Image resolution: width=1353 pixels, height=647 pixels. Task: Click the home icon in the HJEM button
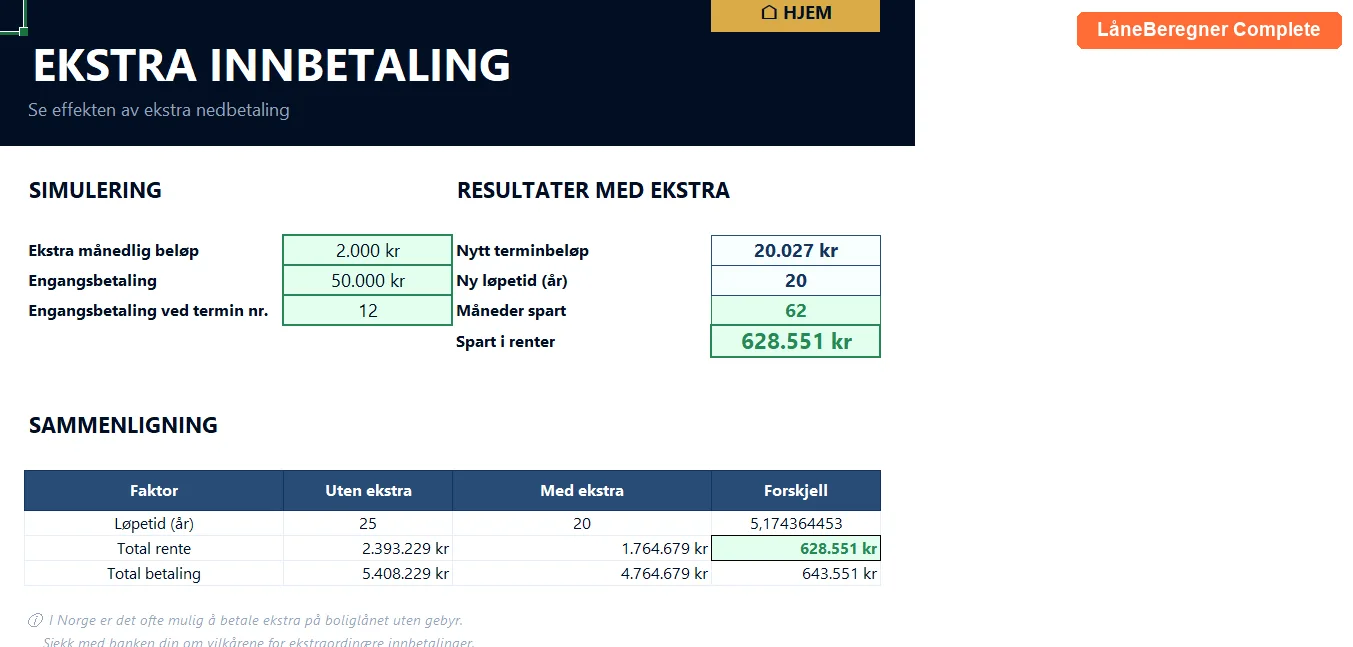pos(769,13)
